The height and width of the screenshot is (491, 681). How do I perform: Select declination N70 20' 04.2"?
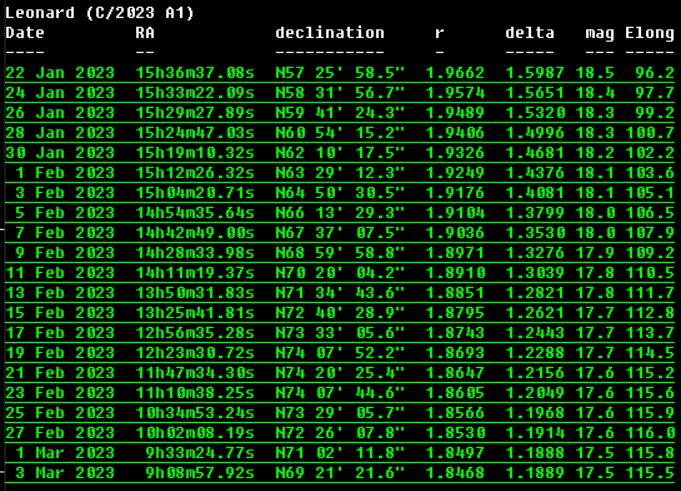point(340,273)
